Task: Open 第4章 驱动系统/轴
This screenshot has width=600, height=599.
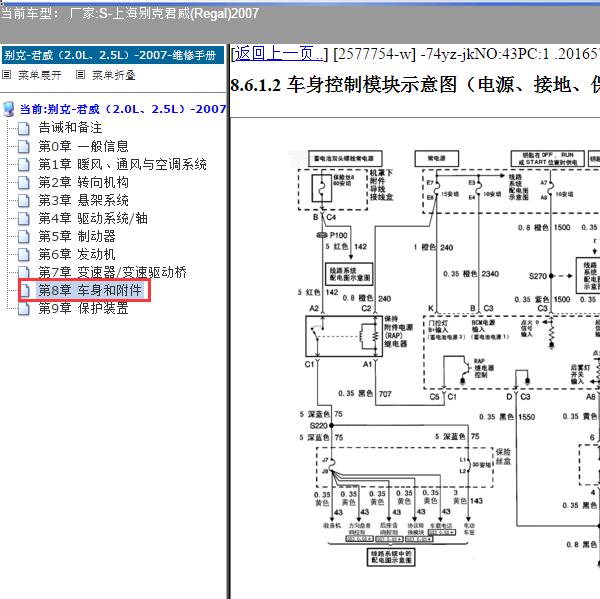Action: (93, 218)
